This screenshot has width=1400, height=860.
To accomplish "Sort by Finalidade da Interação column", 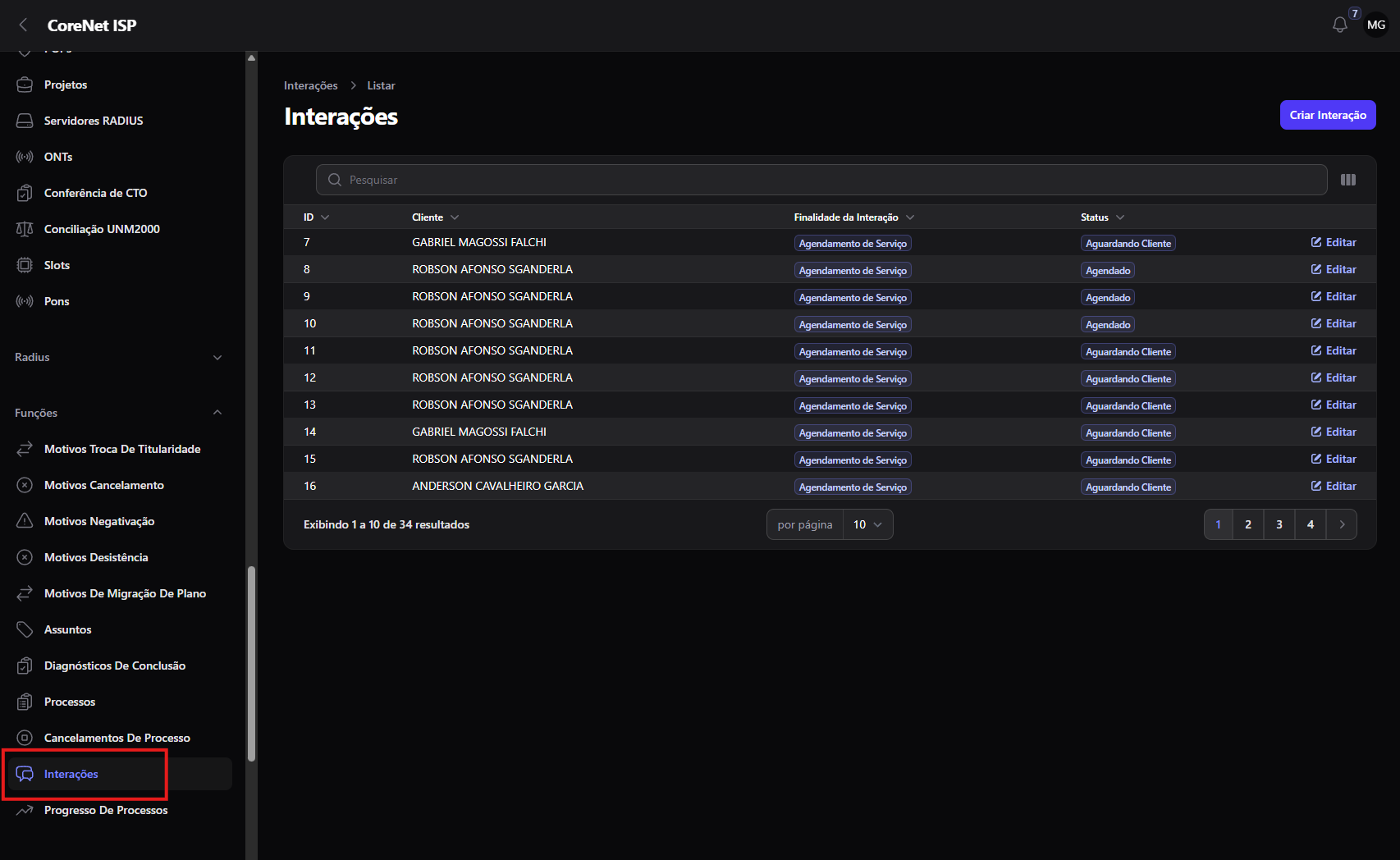I will [x=853, y=217].
